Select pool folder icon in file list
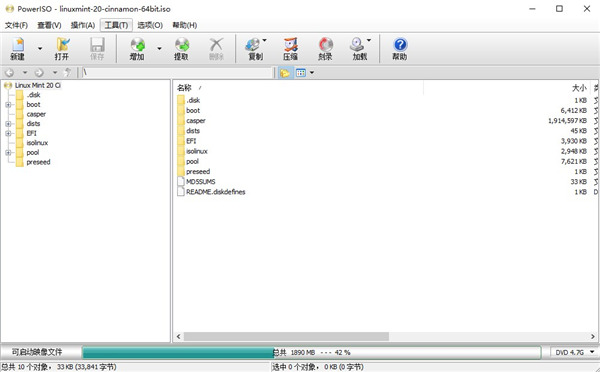Screen dimensions: 600x372 (181, 162)
